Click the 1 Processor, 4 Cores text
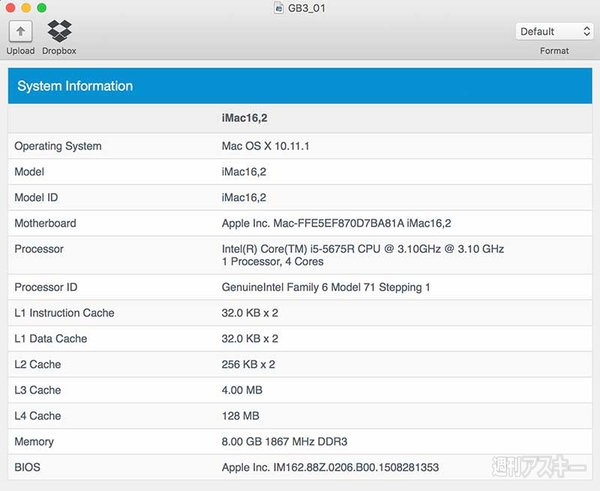The width and height of the screenshot is (600, 491). click(x=272, y=262)
